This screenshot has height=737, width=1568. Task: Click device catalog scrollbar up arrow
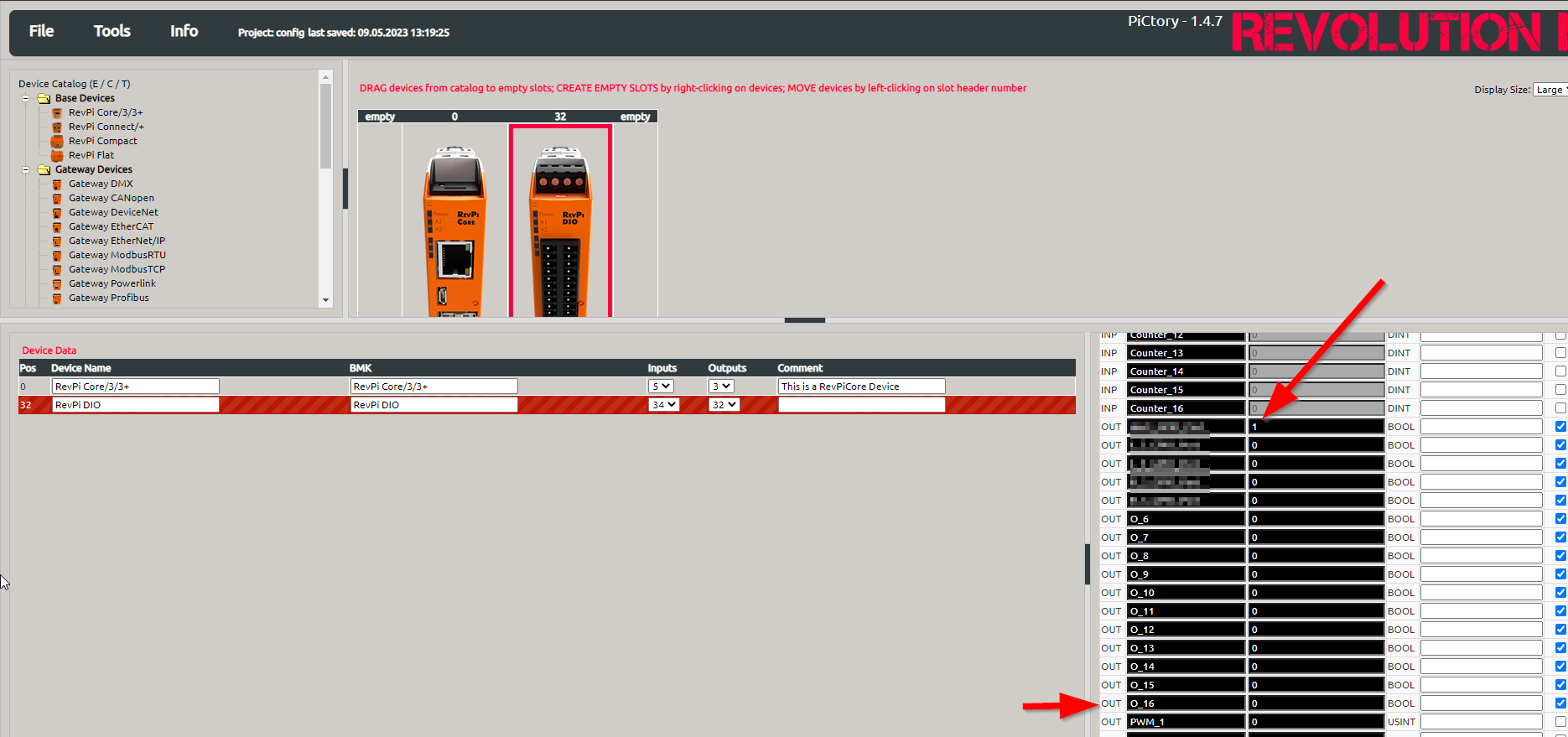(x=325, y=78)
